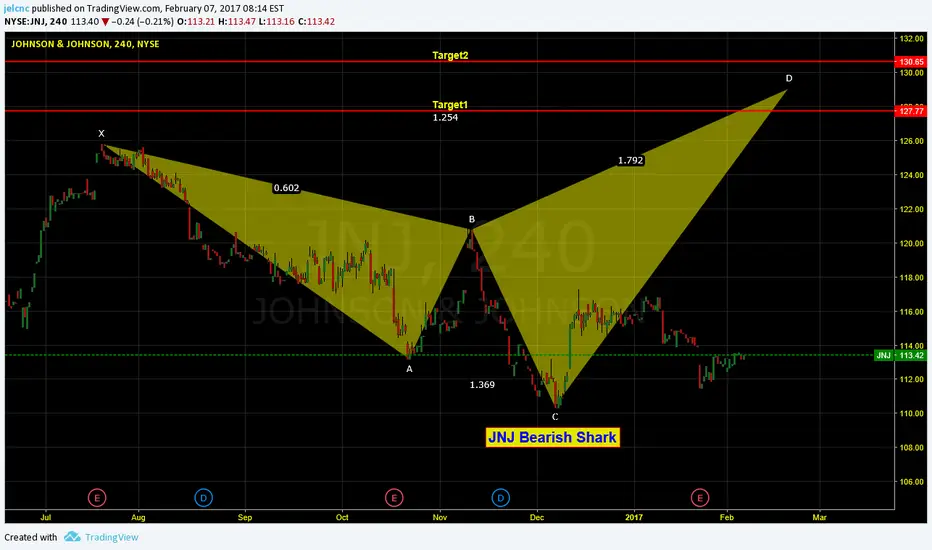Image resolution: width=932 pixels, height=550 pixels.
Task: Click the Oct label on time axis
Action: click(342, 517)
